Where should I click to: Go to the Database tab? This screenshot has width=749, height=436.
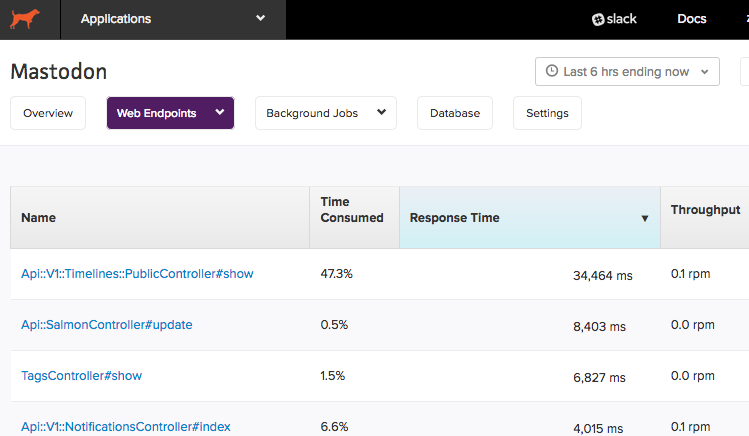coord(455,113)
